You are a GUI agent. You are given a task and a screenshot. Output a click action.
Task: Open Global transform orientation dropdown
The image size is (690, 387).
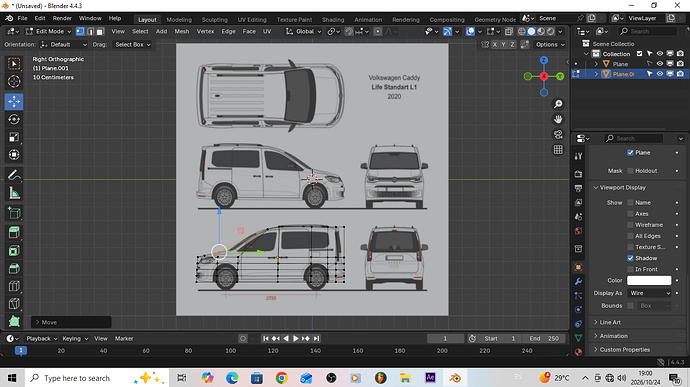pyautogui.click(x=303, y=31)
